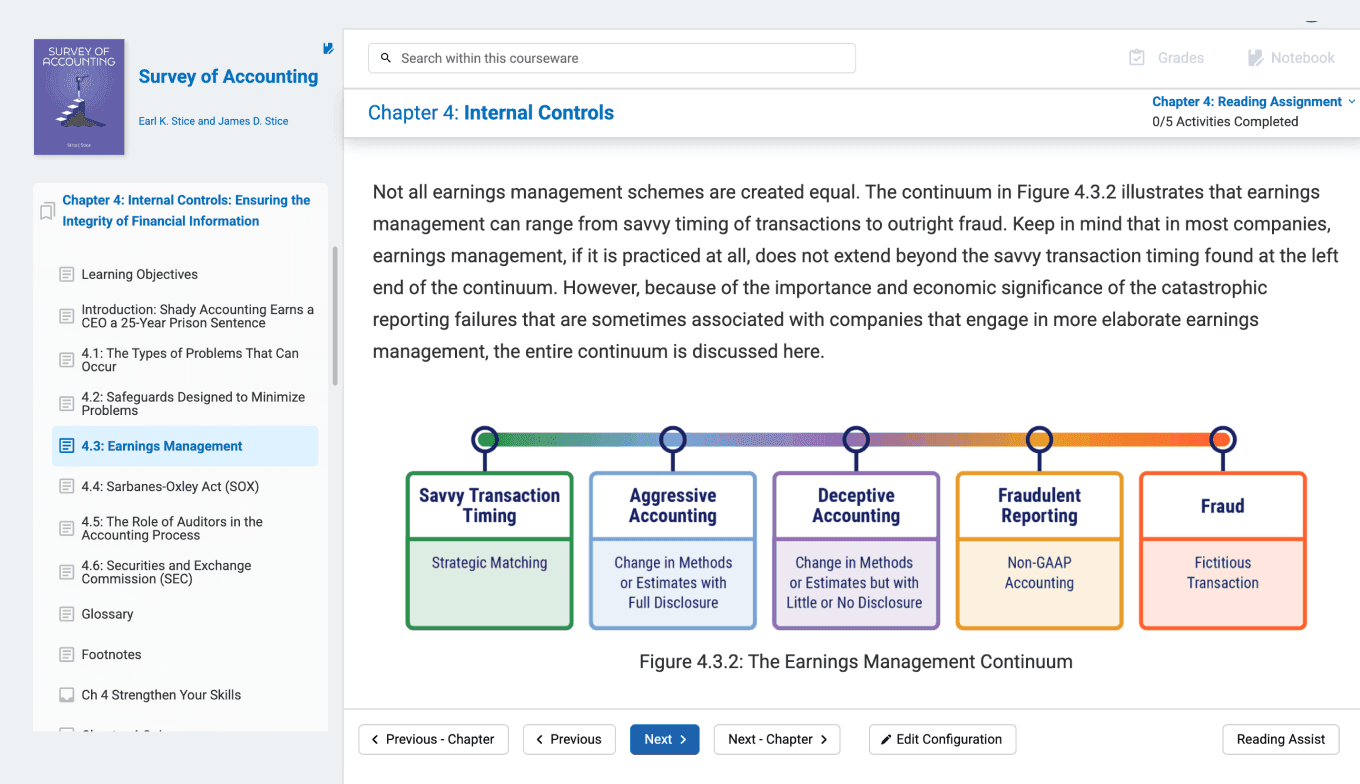
Task: Click orange continuum marker above Fraud
Action: click(x=1223, y=439)
